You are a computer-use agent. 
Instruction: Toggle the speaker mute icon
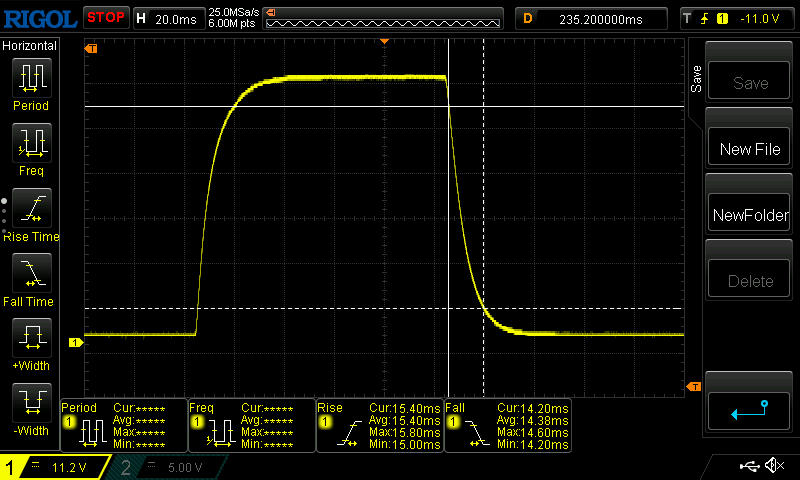coord(774,466)
